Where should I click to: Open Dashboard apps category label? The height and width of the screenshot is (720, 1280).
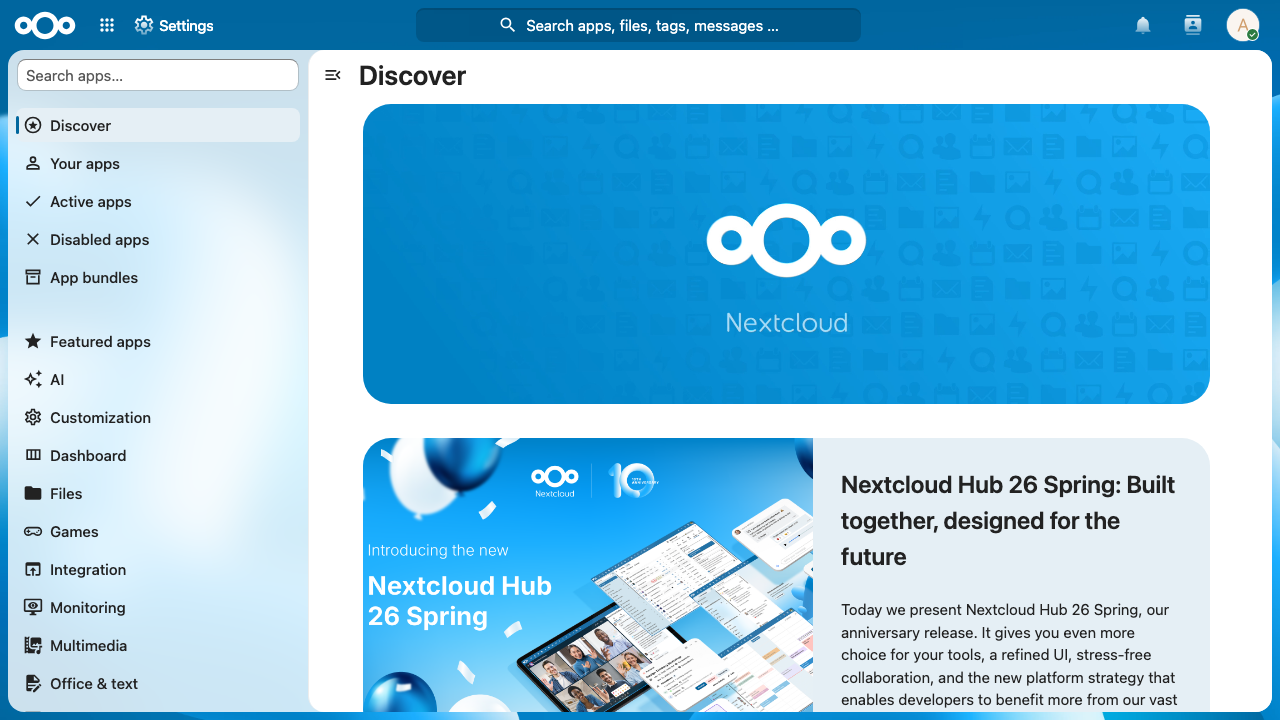click(x=88, y=456)
